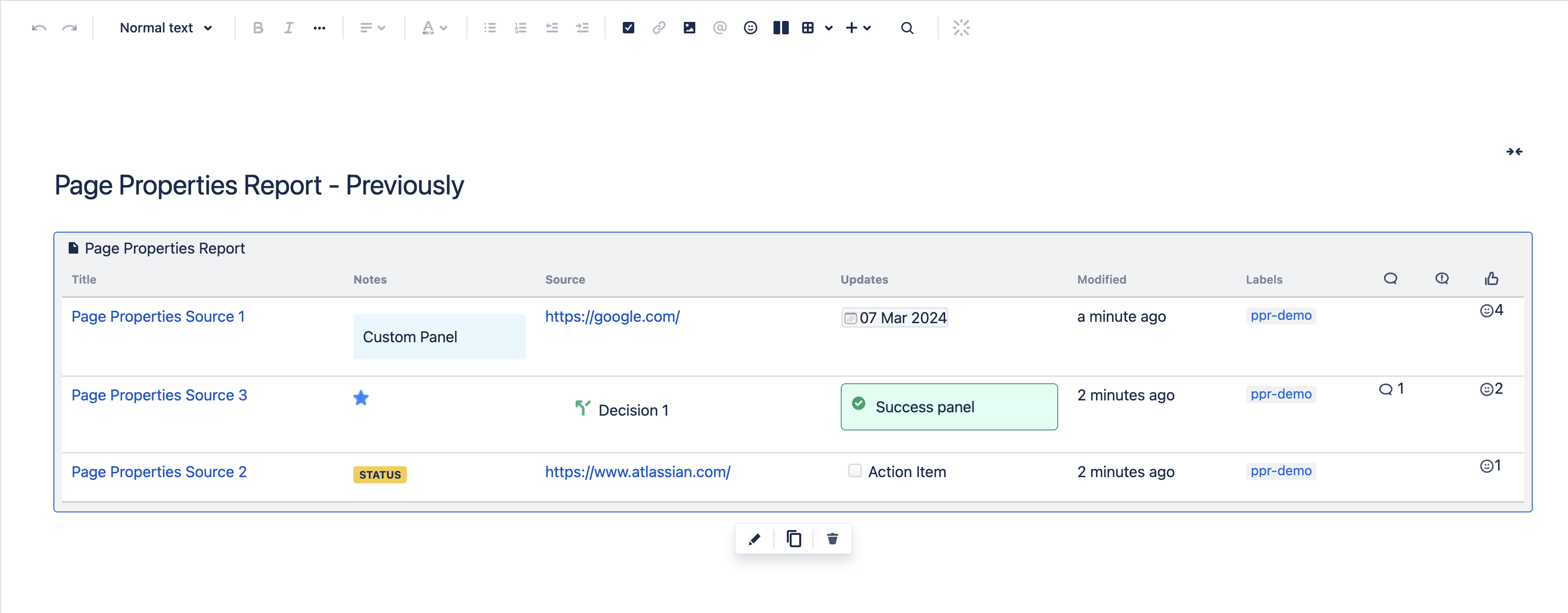
Task: Insert an image or file
Action: pos(690,28)
